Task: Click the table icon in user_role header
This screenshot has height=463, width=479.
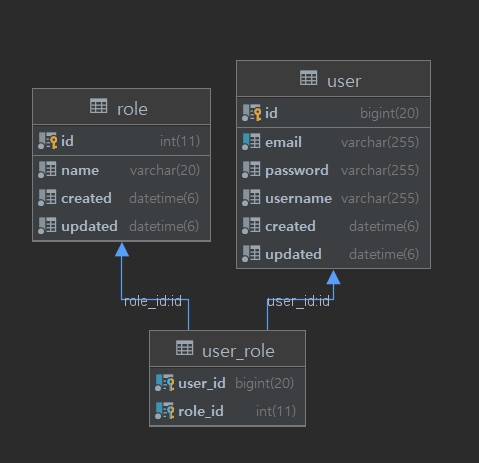Action: coord(185,348)
